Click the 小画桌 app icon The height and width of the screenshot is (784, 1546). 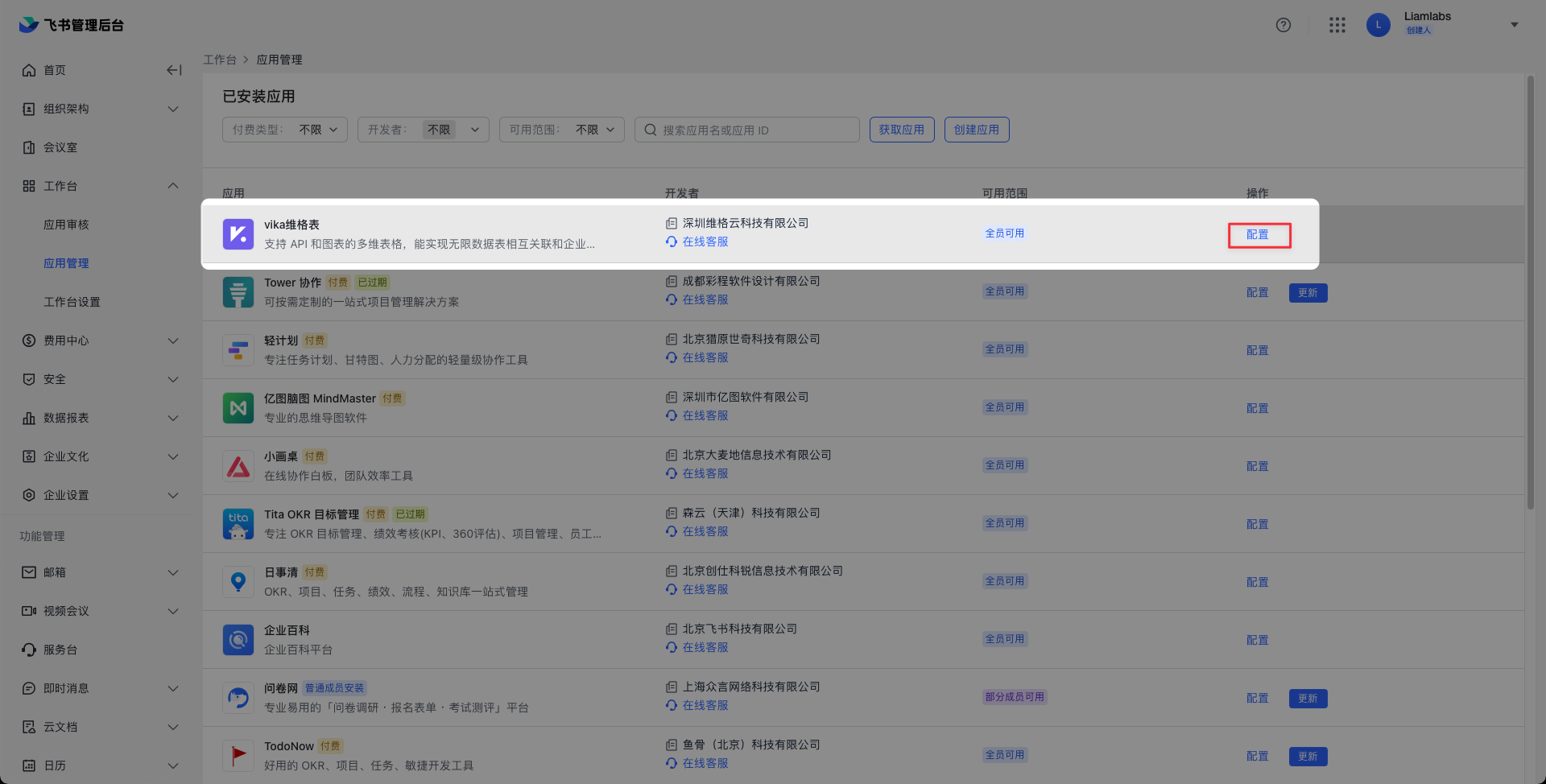tap(238, 466)
